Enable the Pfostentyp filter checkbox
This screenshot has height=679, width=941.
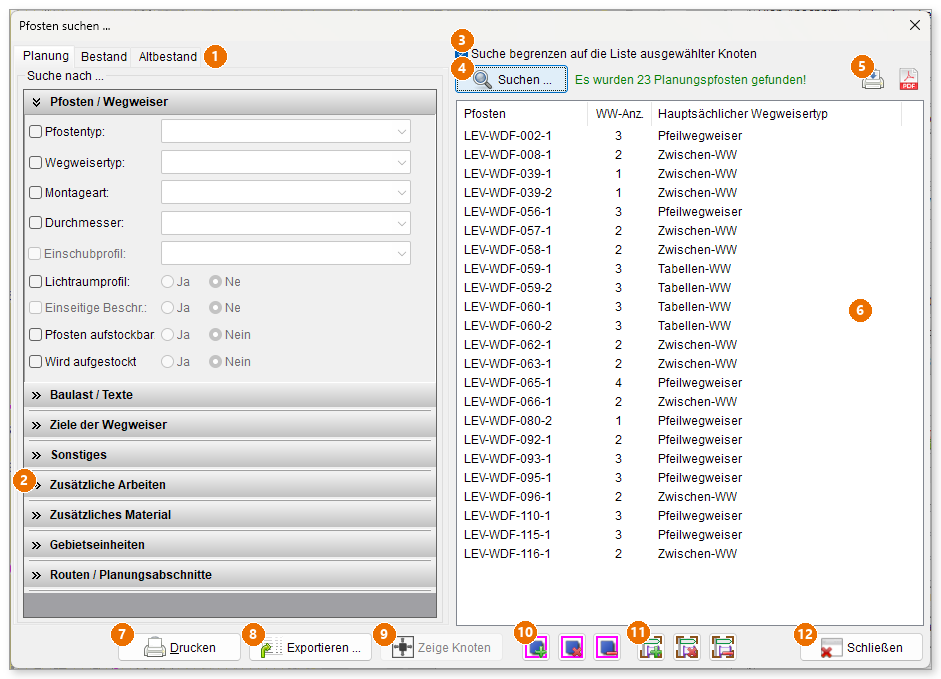click(x=35, y=131)
